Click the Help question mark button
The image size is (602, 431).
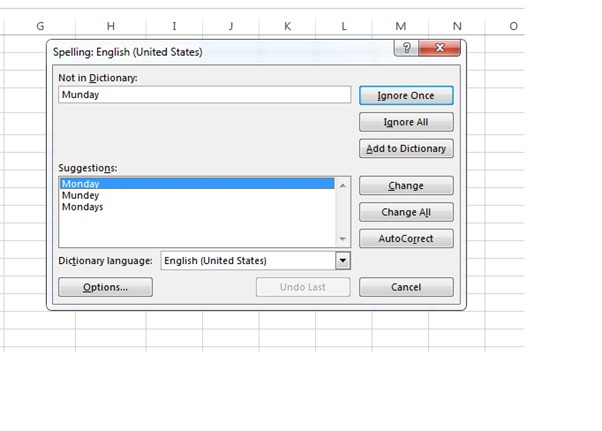(x=407, y=48)
